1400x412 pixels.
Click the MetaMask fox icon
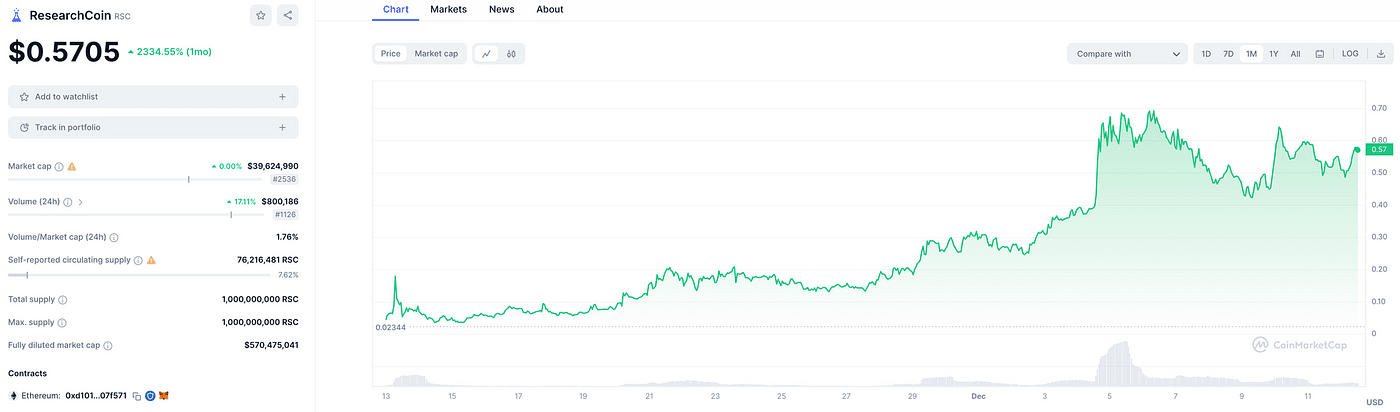(x=163, y=396)
